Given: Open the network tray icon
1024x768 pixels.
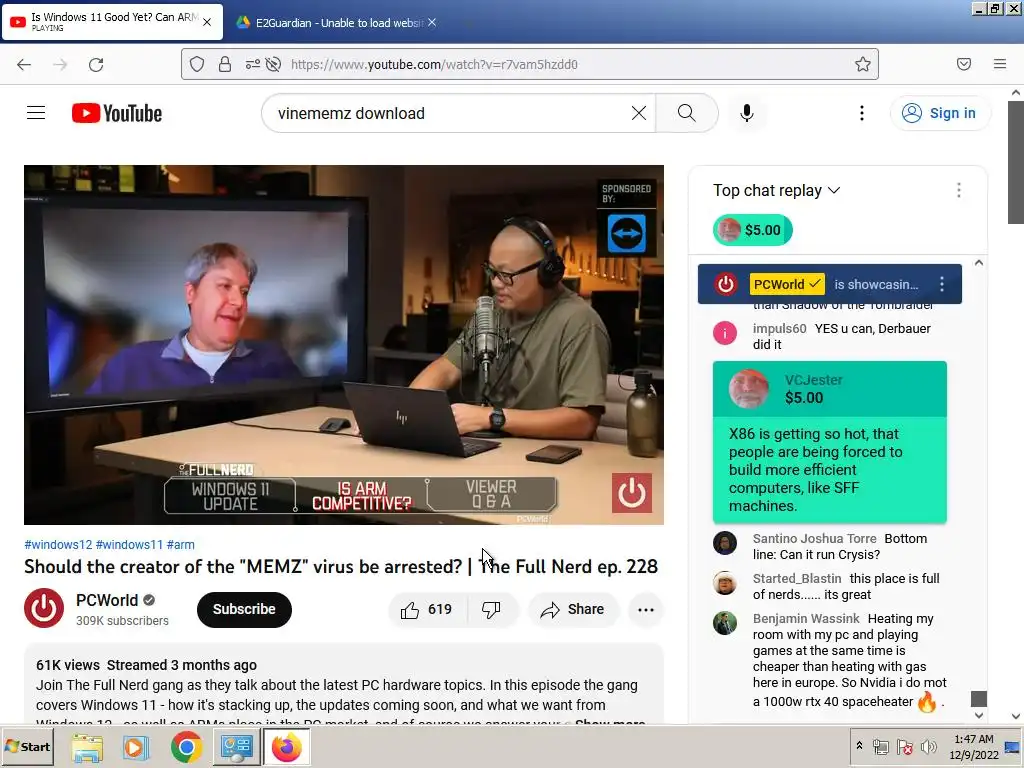Looking at the screenshot, I should 881,746.
